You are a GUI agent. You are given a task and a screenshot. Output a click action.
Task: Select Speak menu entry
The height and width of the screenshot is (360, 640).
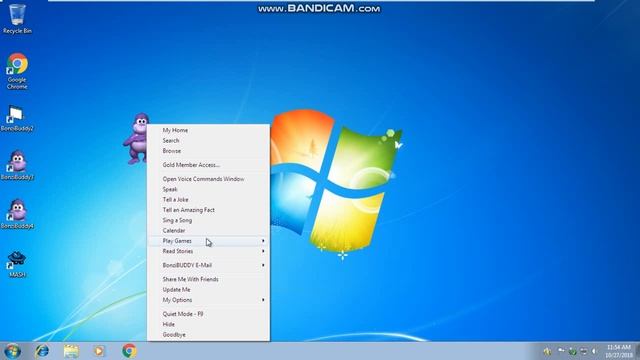[208, 189]
